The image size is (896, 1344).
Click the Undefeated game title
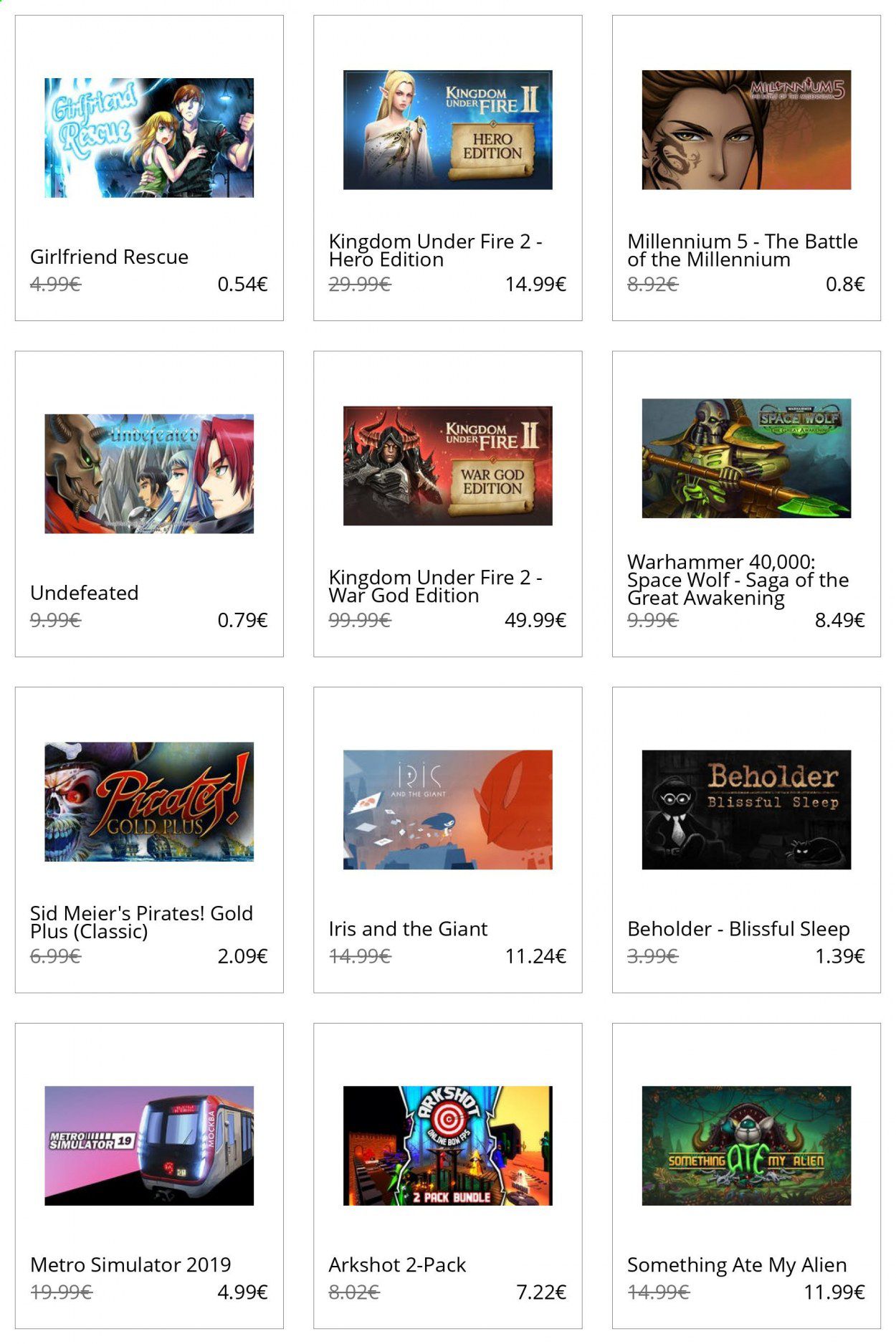[x=85, y=593]
